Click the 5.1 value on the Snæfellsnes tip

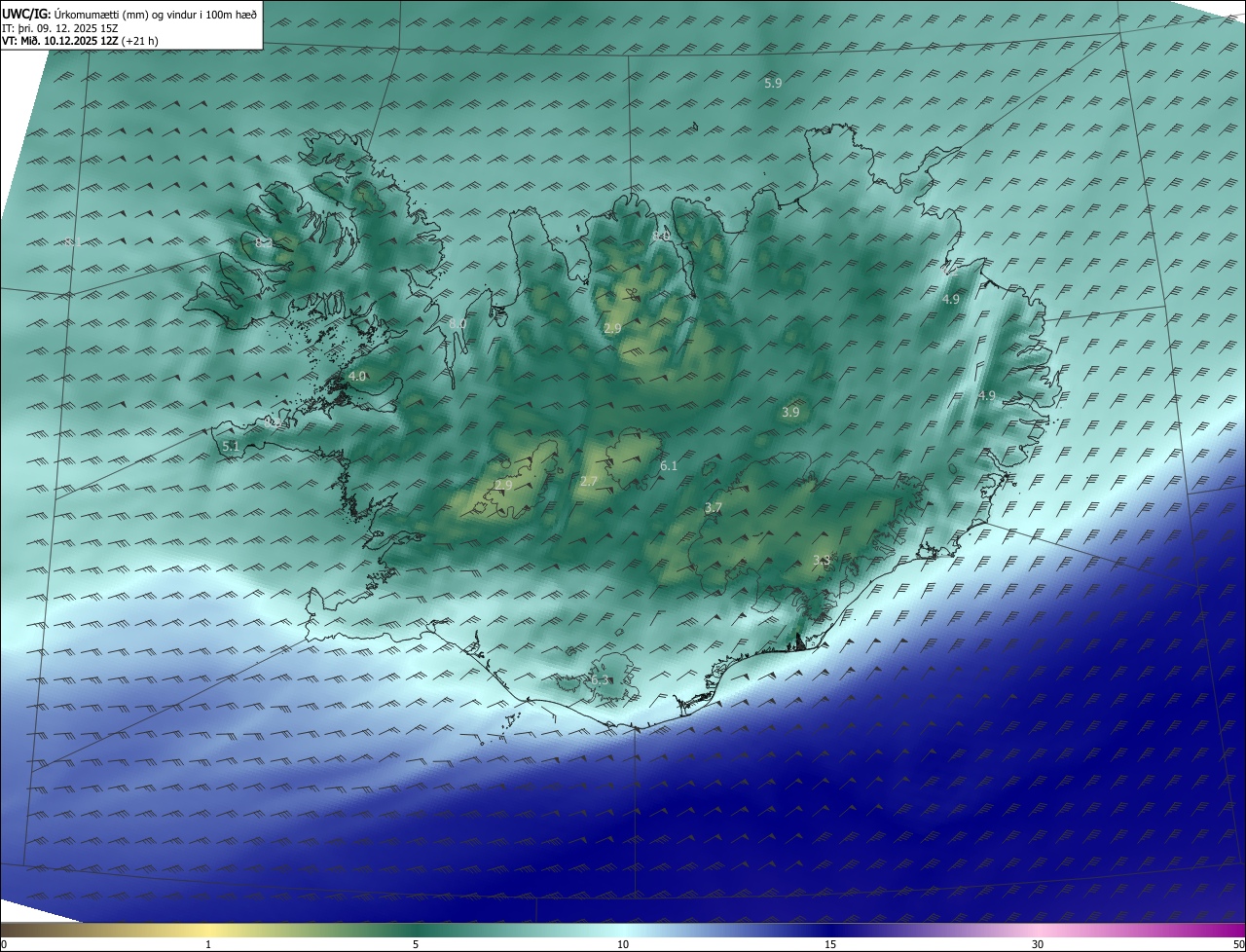[x=231, y=446]
